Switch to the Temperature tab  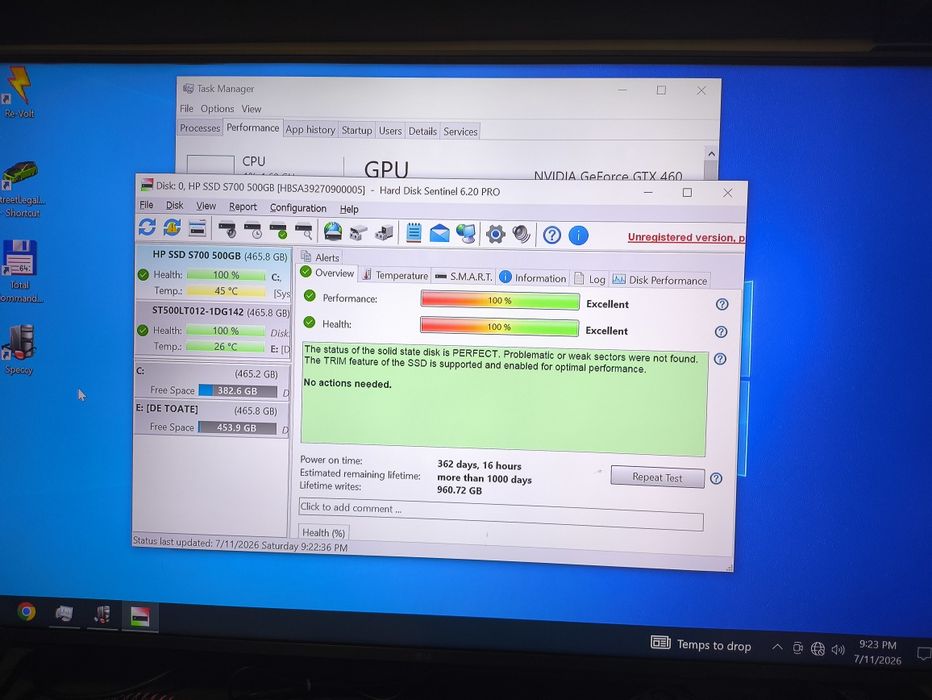(x=395, y=276)
